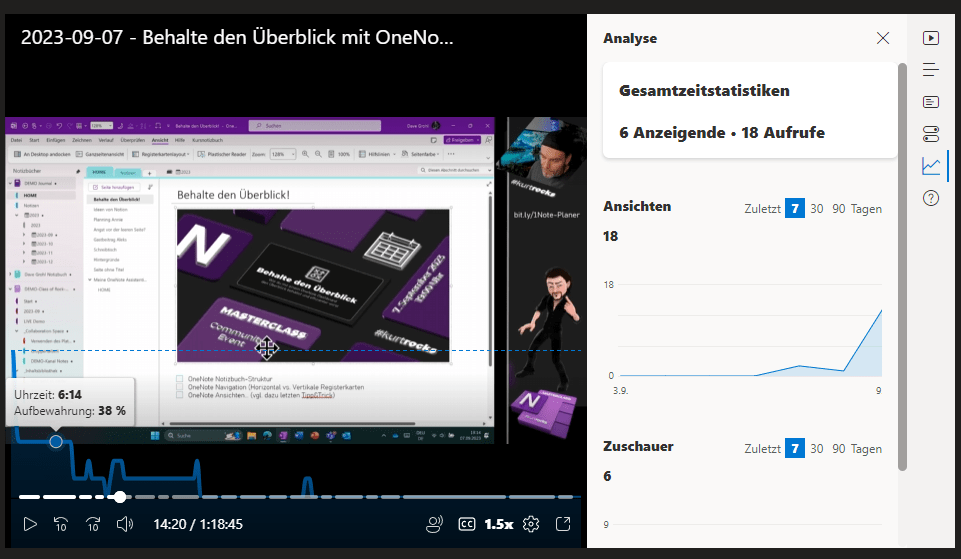
Task: Click the Zeichnen tab in the video's OneNote
Action: tap(82, 140)
